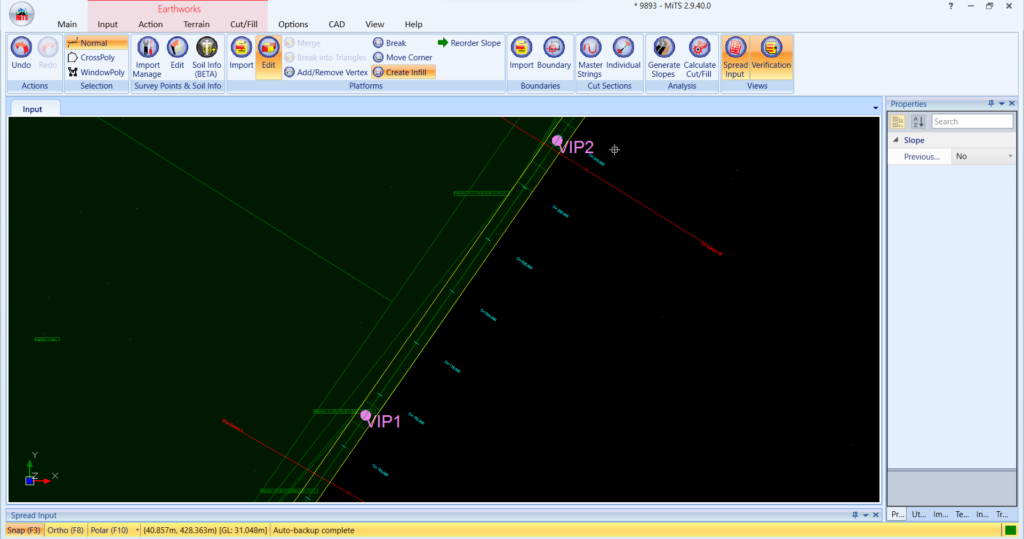The width and height of the screenshot is (1024, 539).
Task: Close the Spread Input panel
Action: (876, 515)
